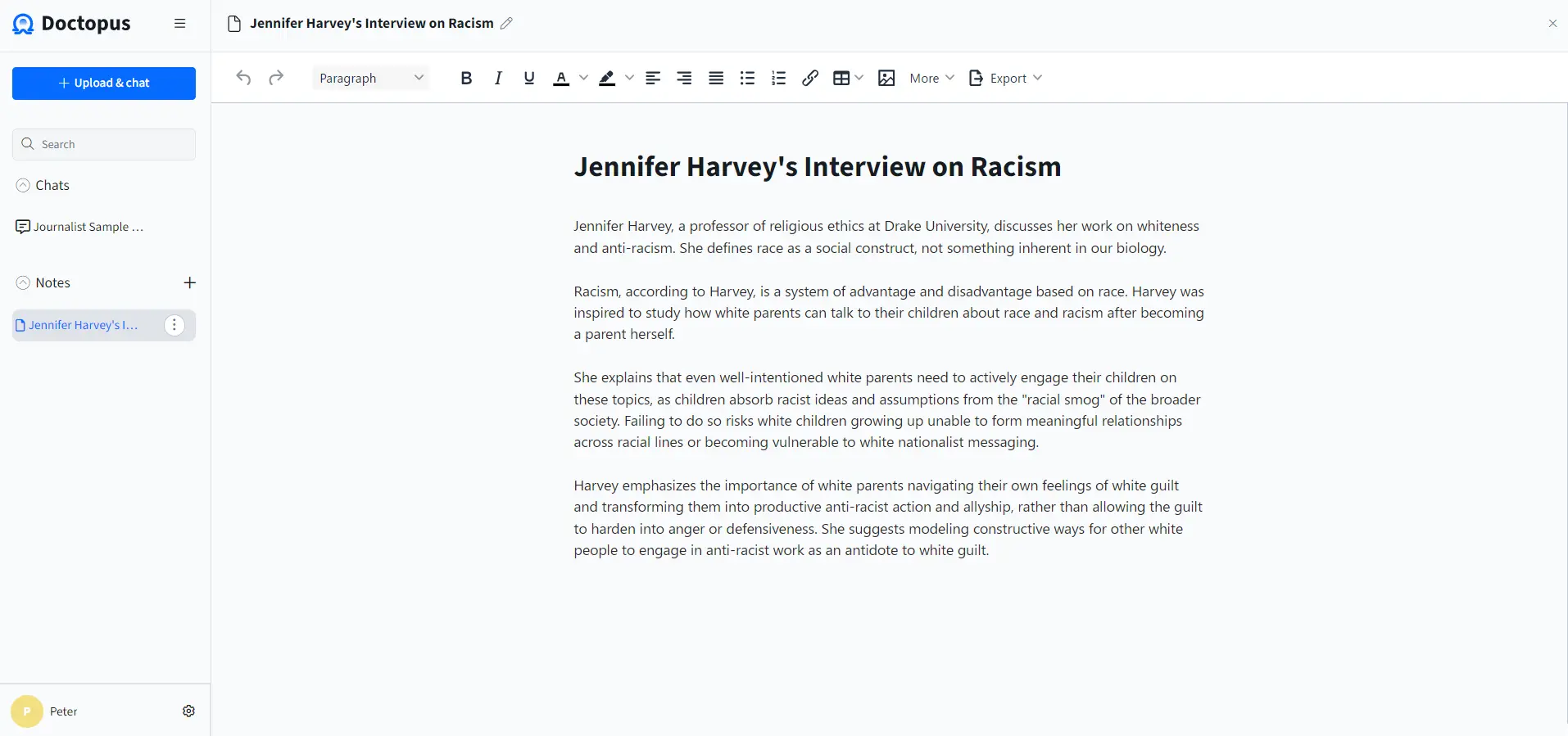Viewport: 1568px width, 736px height.
Task: Click the note title in header bar
Action: point(372,23)
